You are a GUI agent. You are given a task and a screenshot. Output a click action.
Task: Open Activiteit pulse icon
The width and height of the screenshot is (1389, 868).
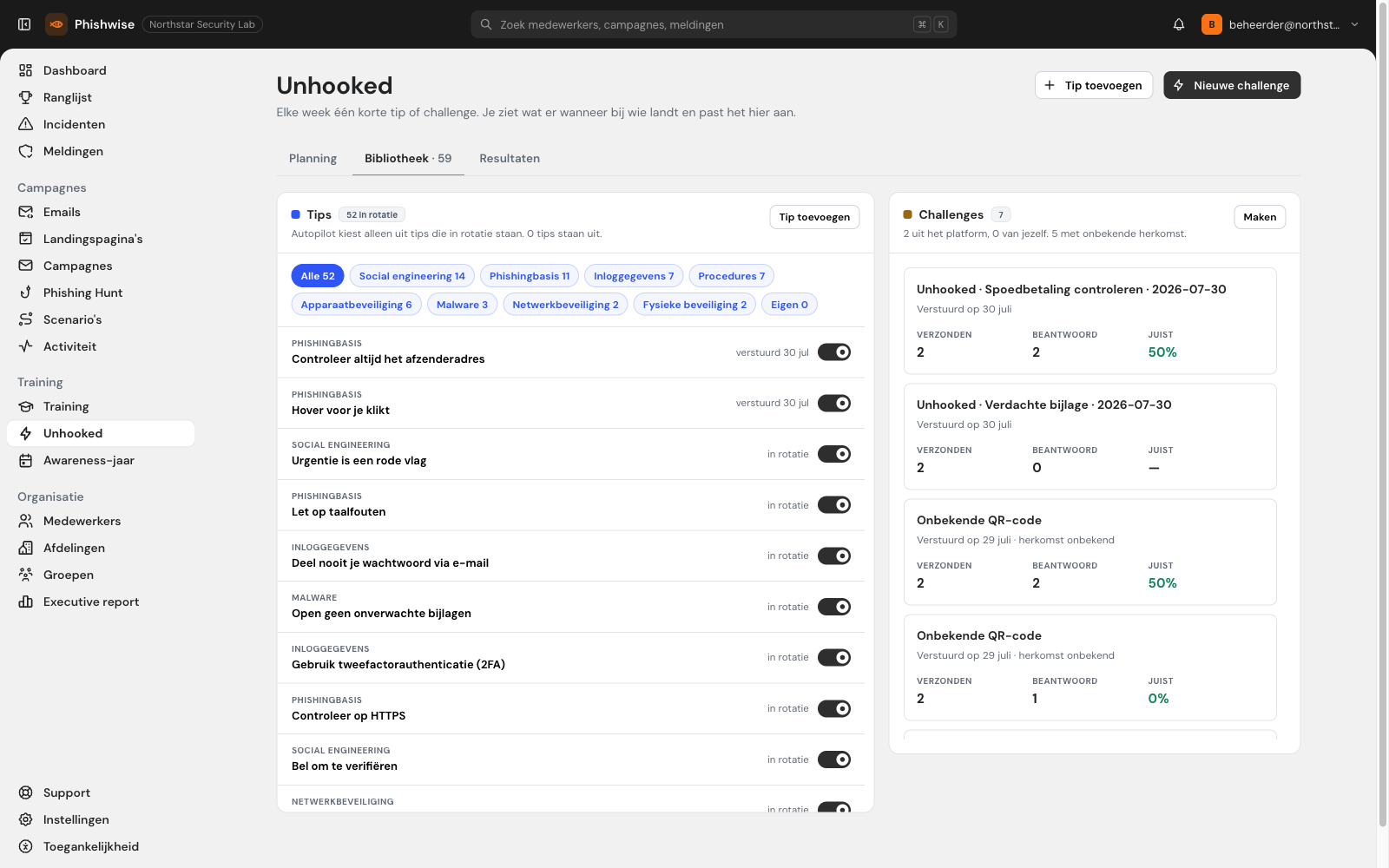pos(26,346)
